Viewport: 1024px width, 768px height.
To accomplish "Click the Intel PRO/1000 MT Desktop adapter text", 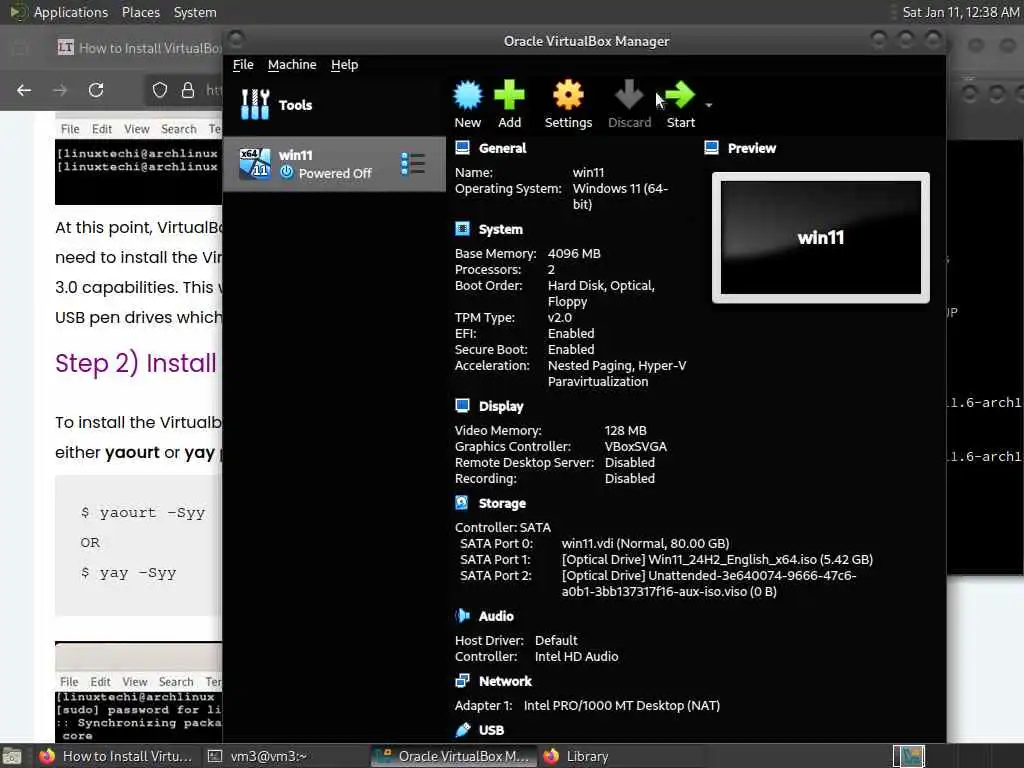I will tap(622, 705).
